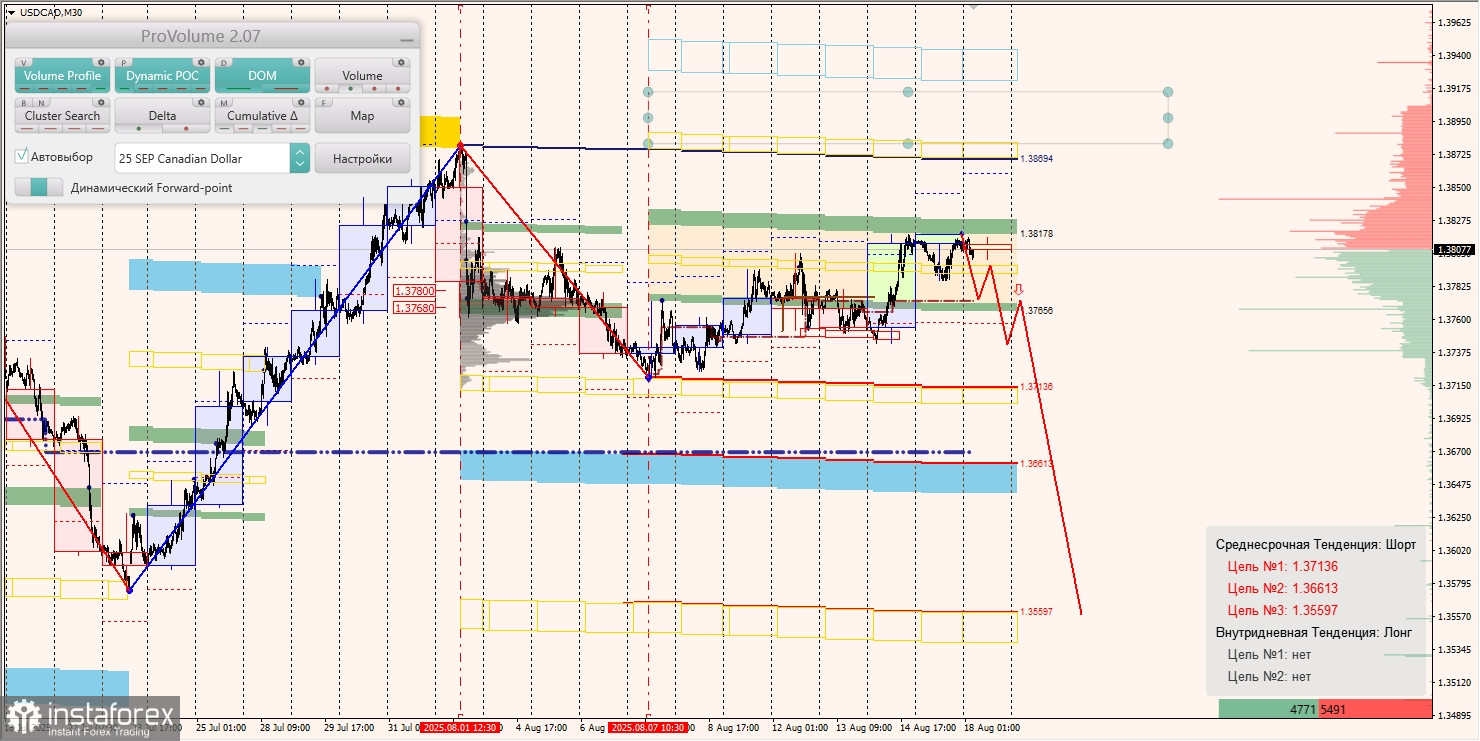Click the 1.38178 level price label
1480x741 pixels.
point(1036,233)
